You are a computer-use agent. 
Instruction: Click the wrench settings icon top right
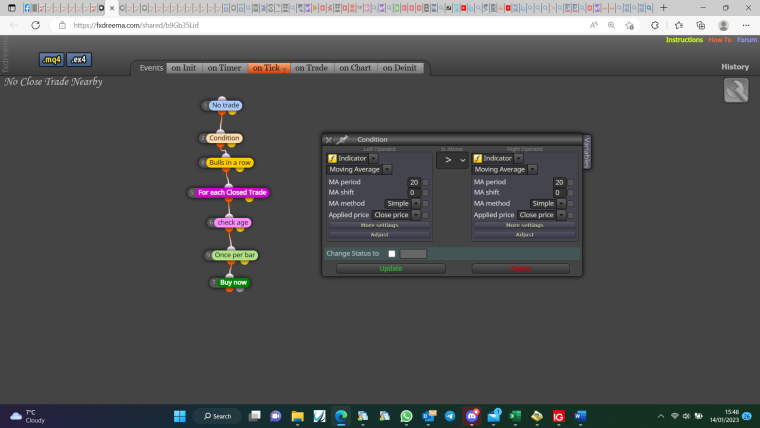tap(736, 90)
